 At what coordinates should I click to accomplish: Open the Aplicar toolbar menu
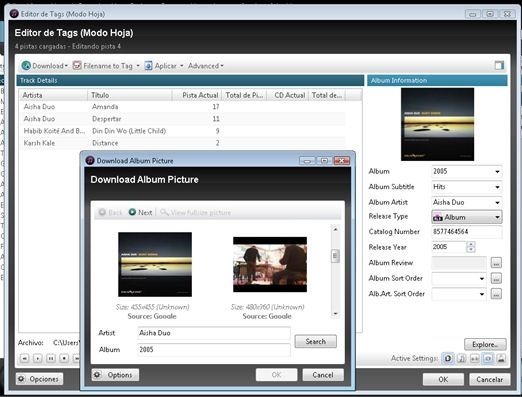pos(164,66)
